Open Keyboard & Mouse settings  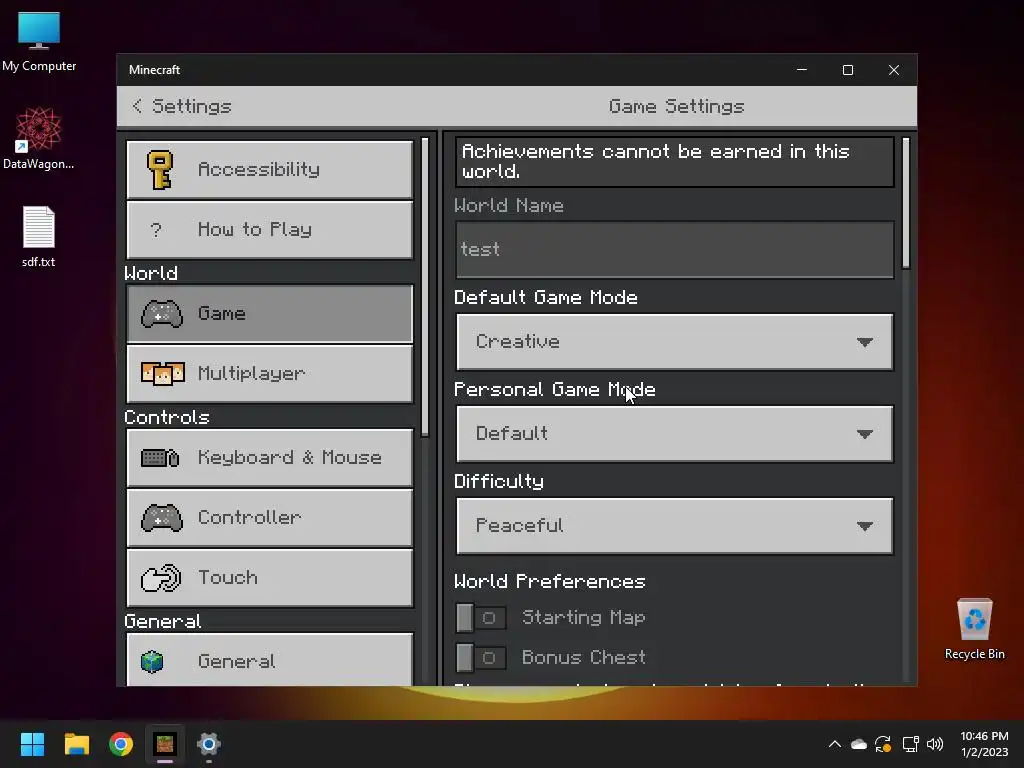[x=270, y=458]
